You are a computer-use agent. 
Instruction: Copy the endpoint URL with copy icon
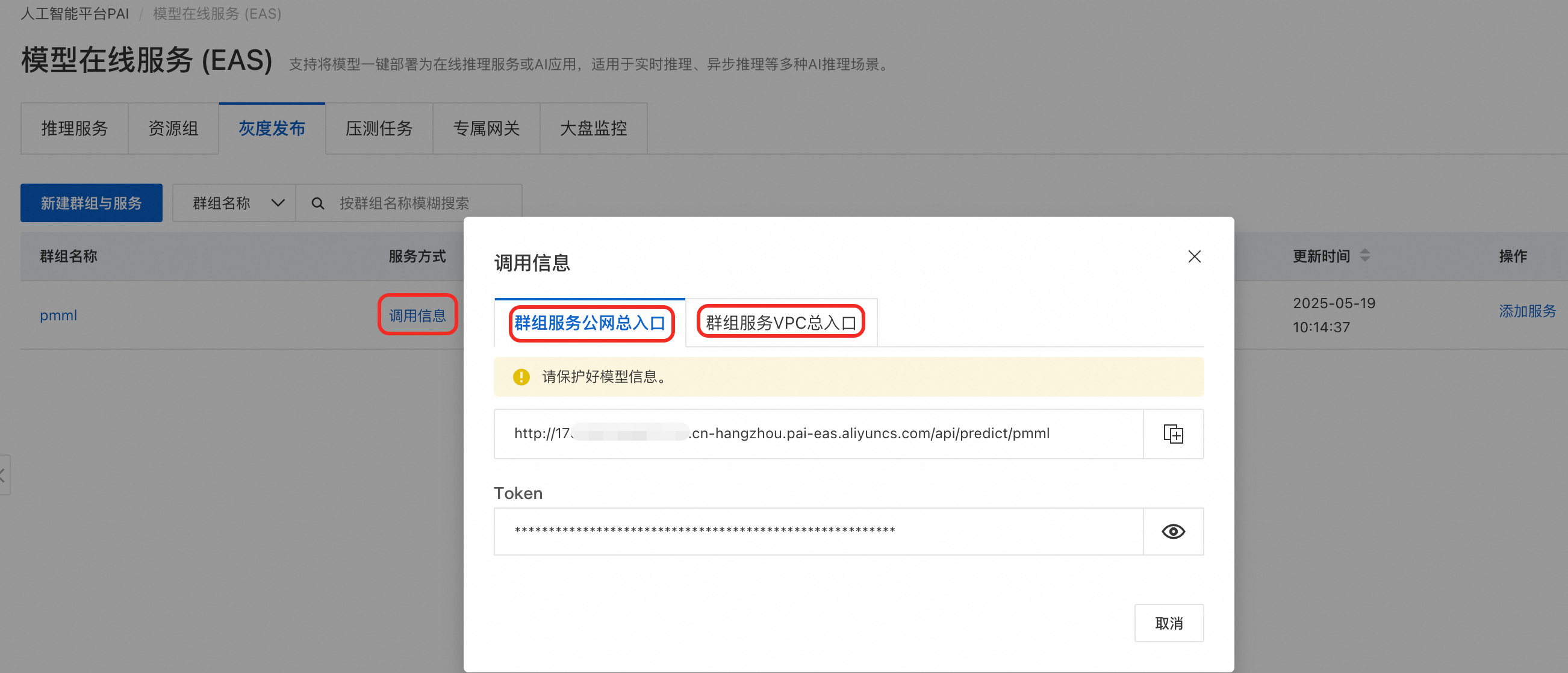1172,434
